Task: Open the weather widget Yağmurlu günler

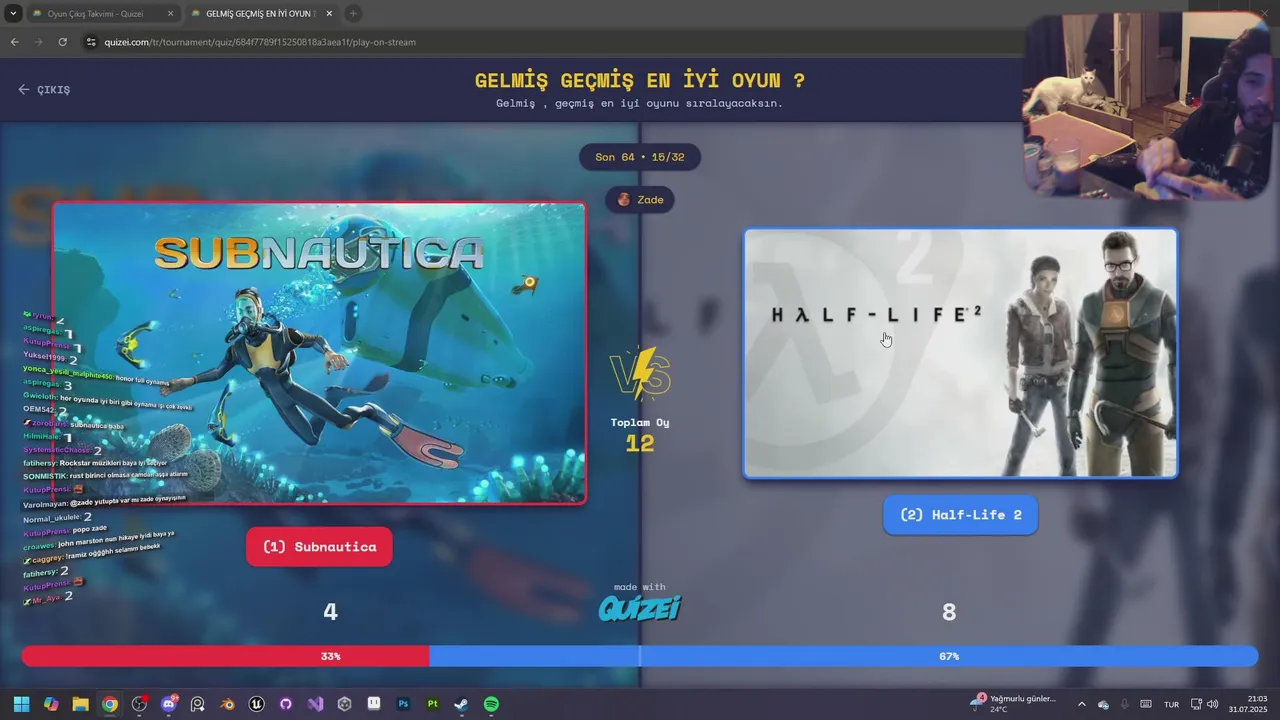Action: point(1013,704)
